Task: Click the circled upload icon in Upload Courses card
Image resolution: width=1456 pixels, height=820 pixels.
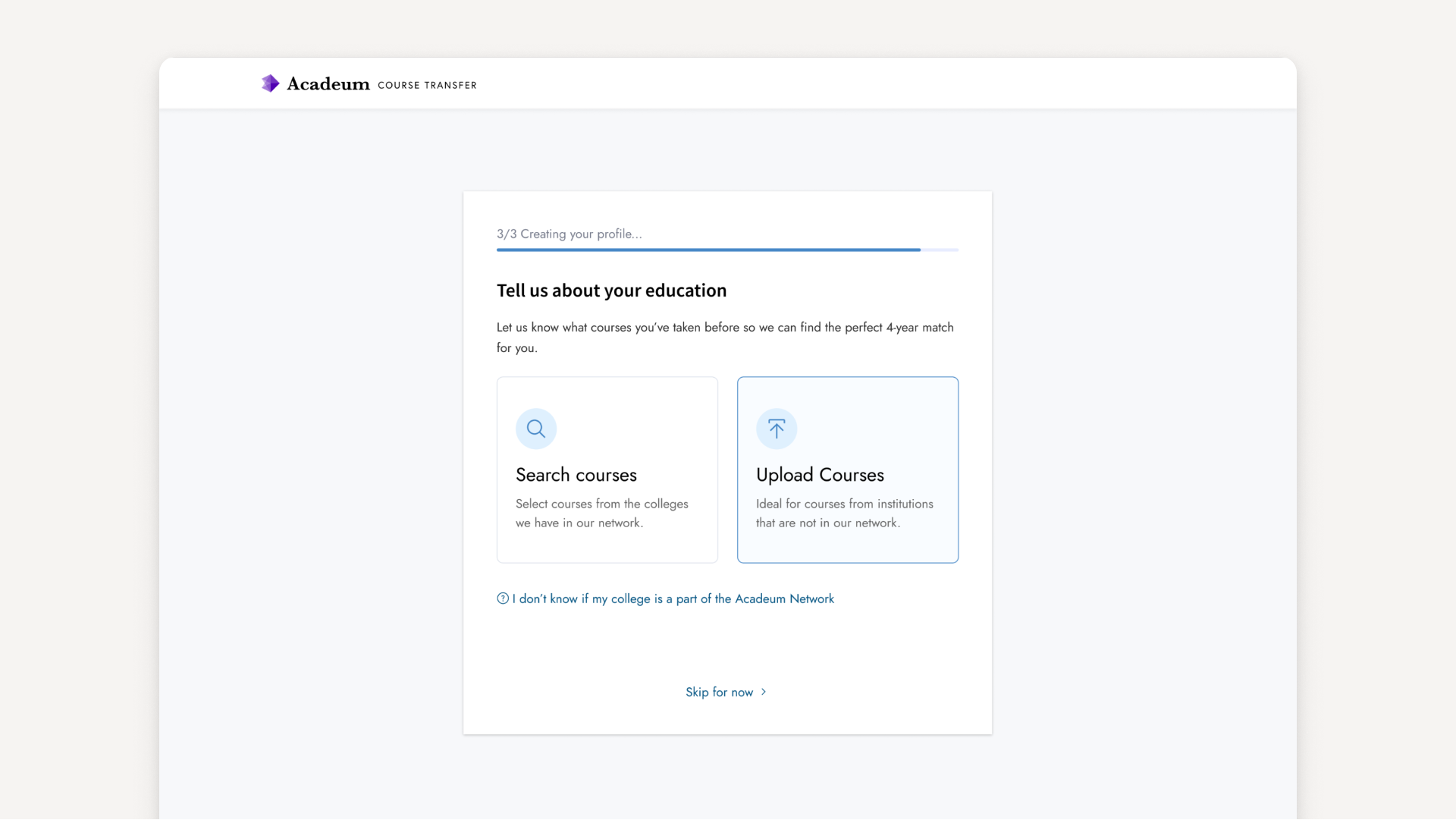Action: click(777, 429)
